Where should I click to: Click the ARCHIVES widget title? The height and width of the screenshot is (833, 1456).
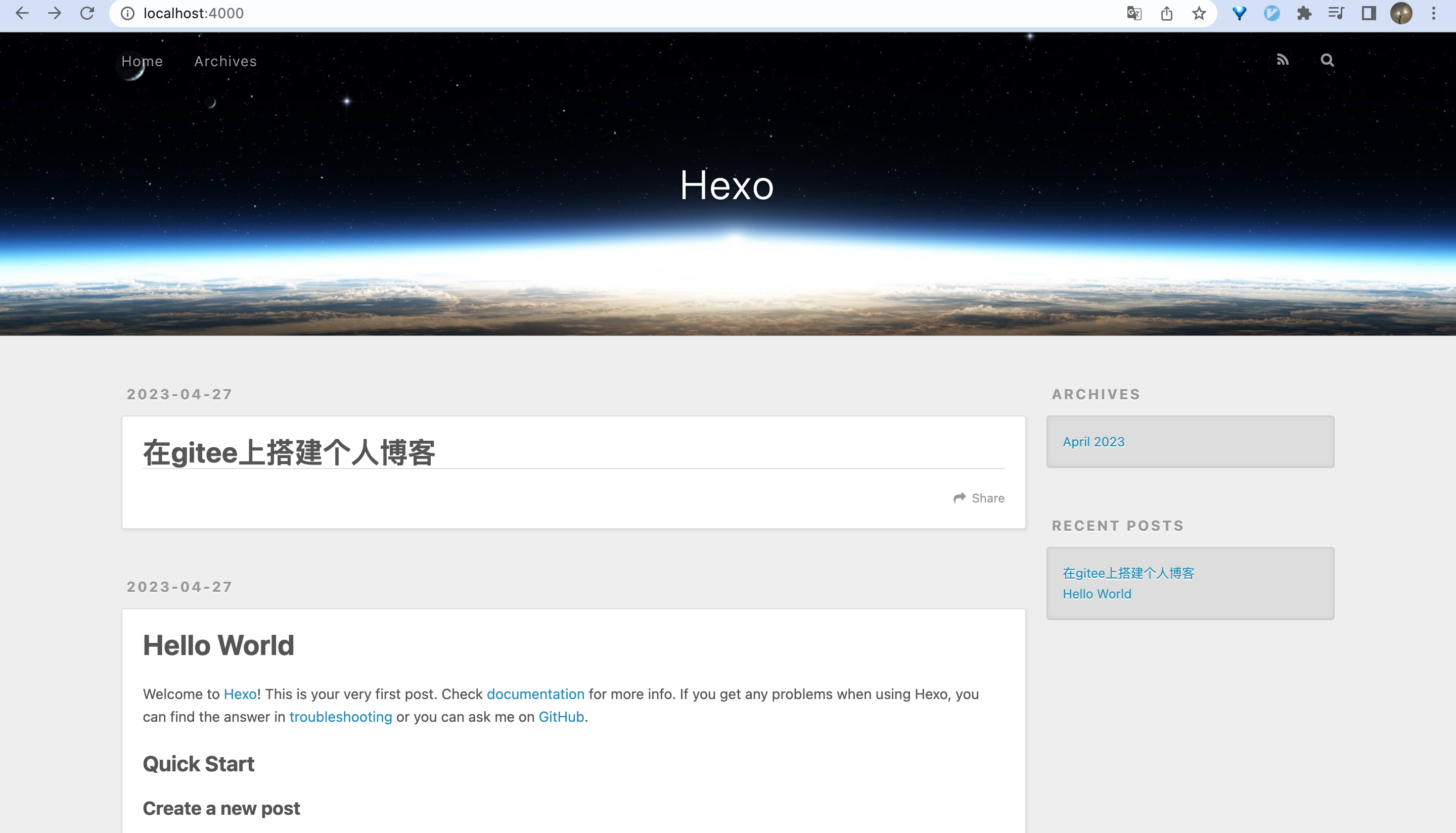point(1096,394)
